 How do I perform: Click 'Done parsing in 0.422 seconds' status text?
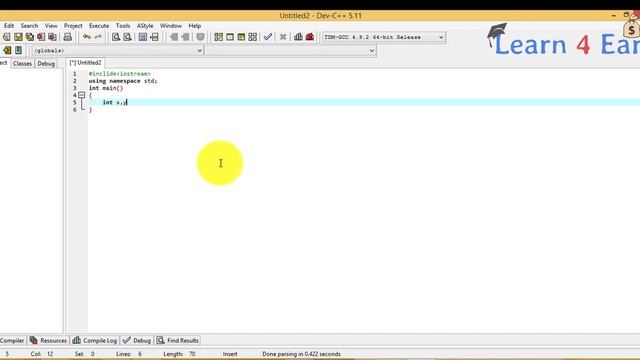pyautogui.click(x=301, y=354)
